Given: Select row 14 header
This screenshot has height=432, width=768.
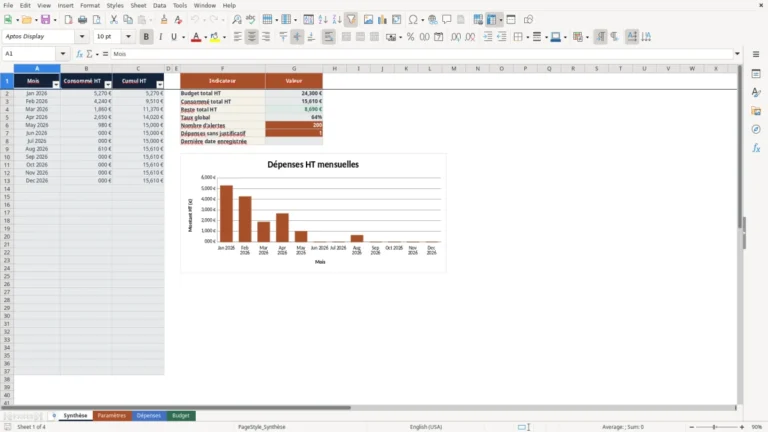Looking at the screenshot, I should (7, 189).
